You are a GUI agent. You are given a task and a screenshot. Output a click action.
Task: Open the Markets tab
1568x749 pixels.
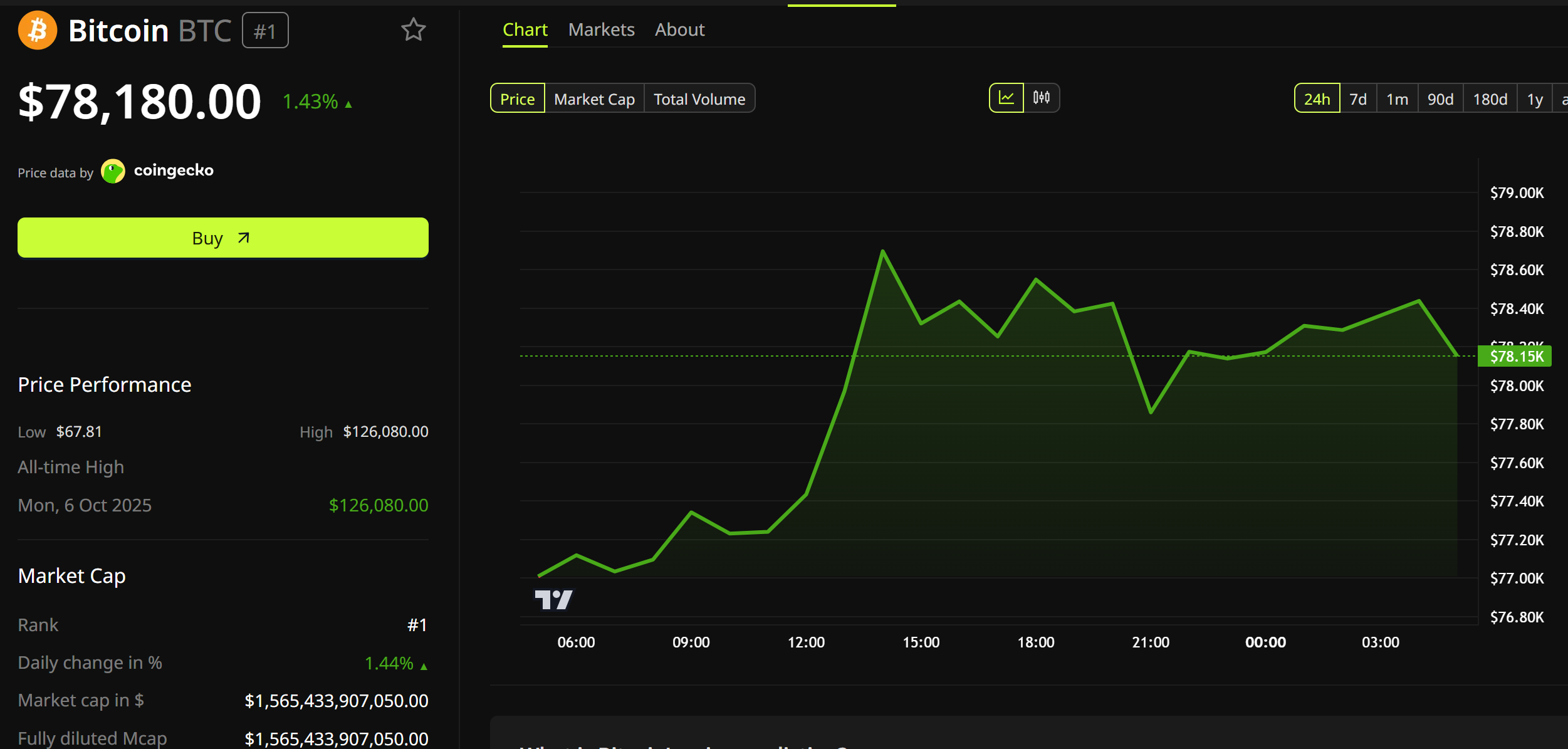coord(602,29)
